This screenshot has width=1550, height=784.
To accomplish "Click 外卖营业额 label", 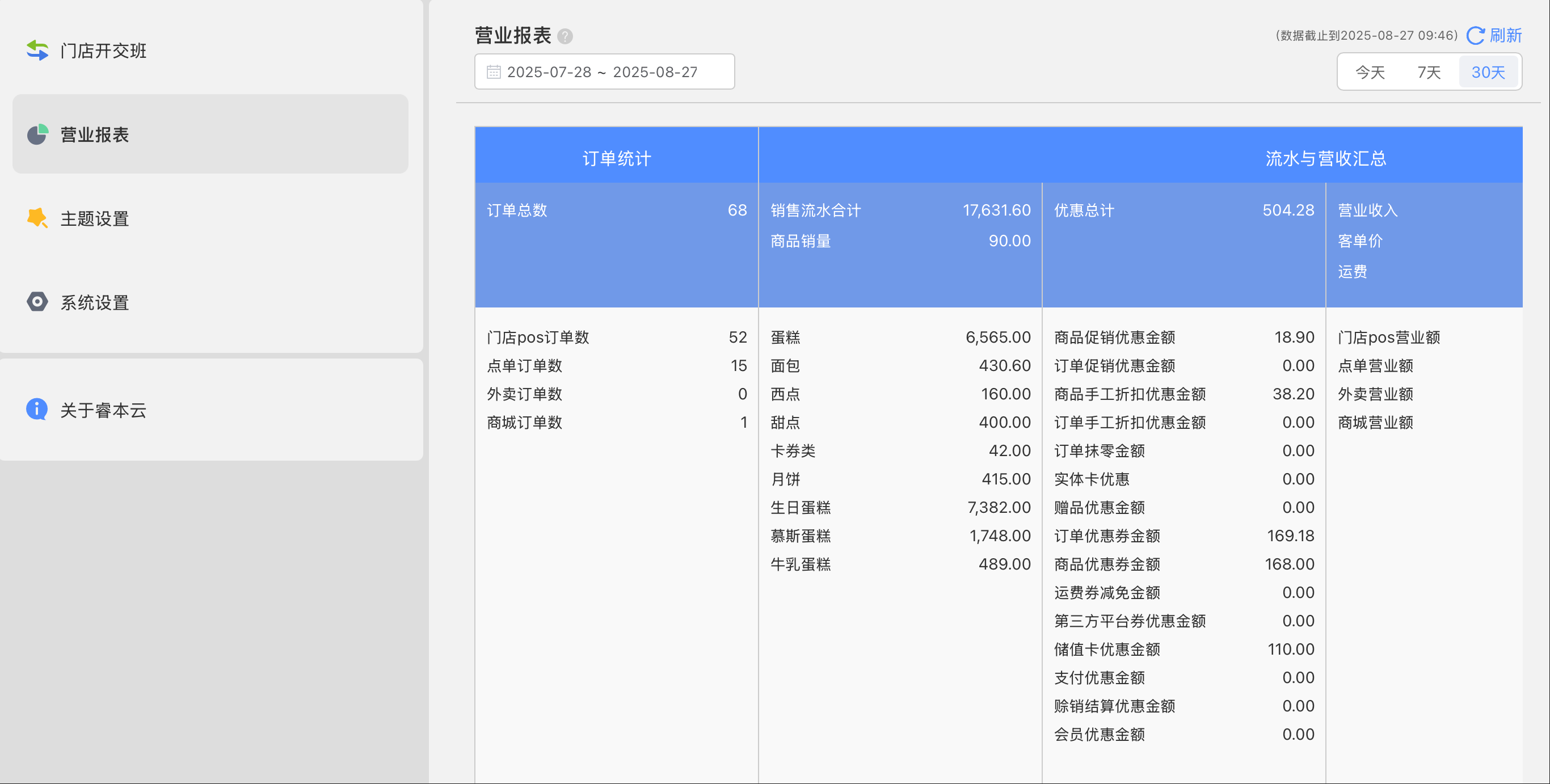I will point(1375,394).
